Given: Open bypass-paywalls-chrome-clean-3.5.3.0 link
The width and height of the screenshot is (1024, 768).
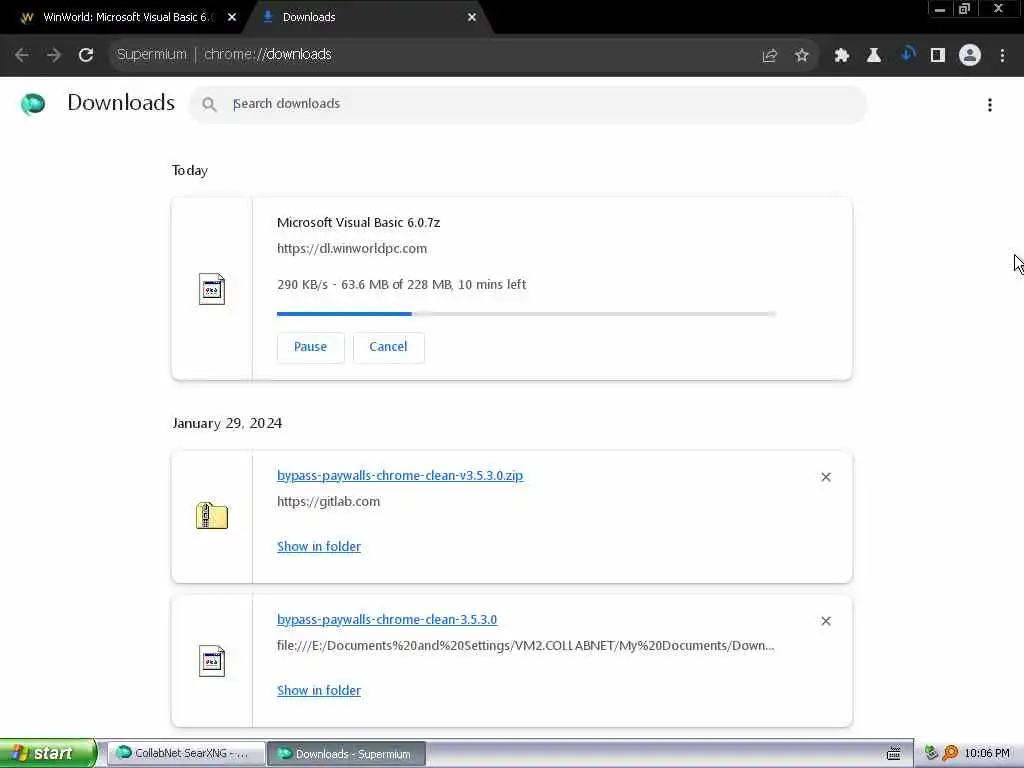Looking at the screenshot, I should 387,619.
